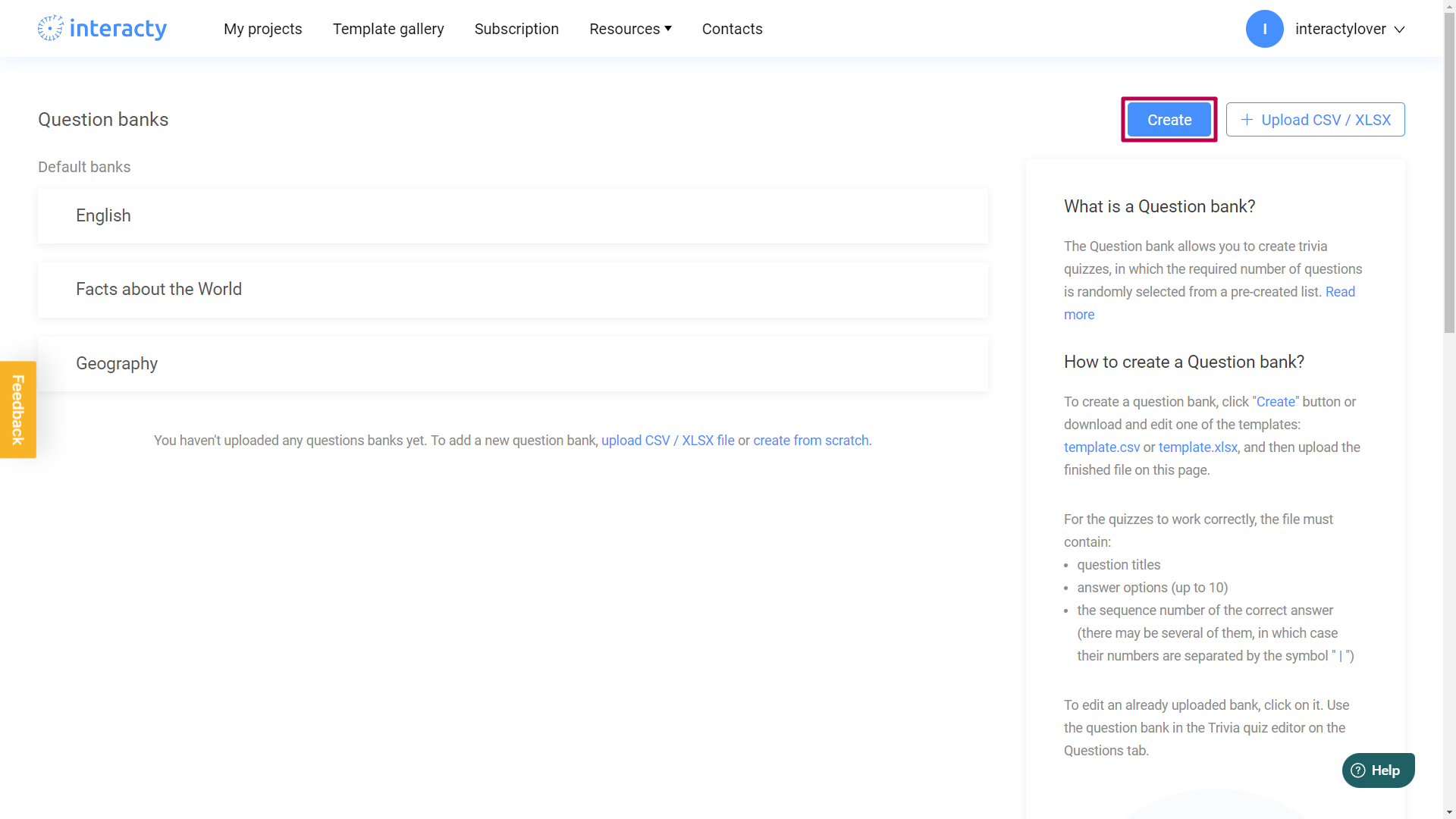
Task: Follow the upload CSV / XLSX file link
Action: (x=667, y=441)
